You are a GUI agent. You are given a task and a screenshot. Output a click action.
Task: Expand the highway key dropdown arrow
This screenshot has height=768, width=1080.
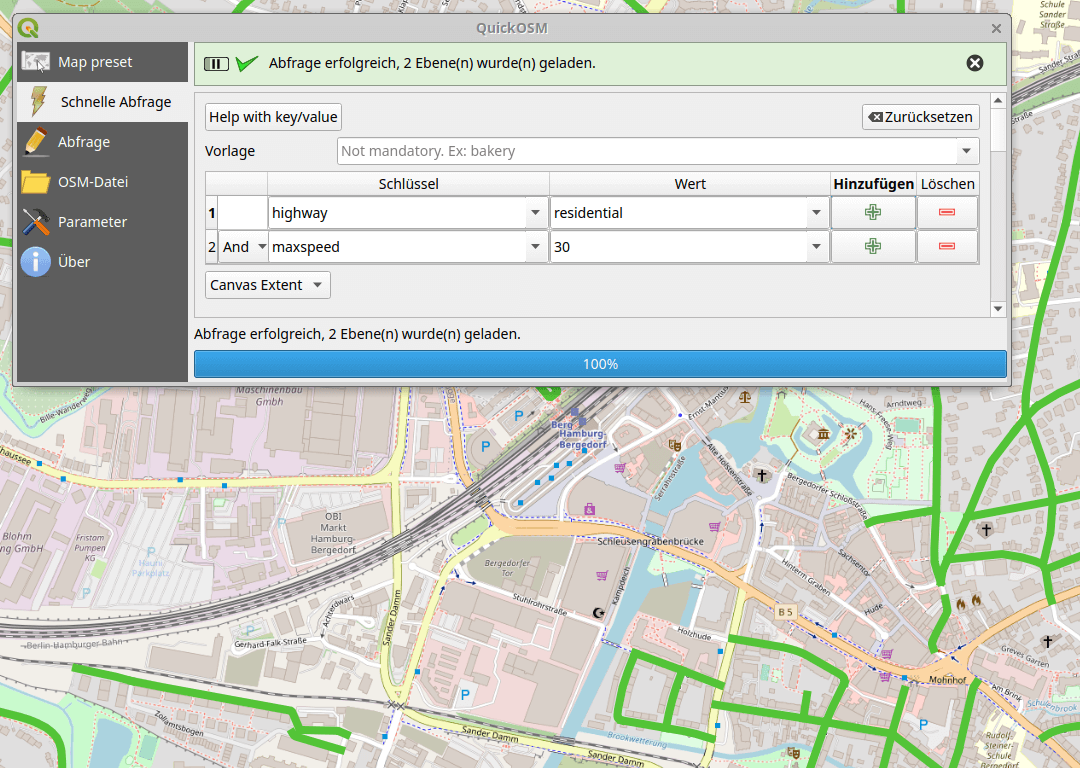tap(535, 213)
